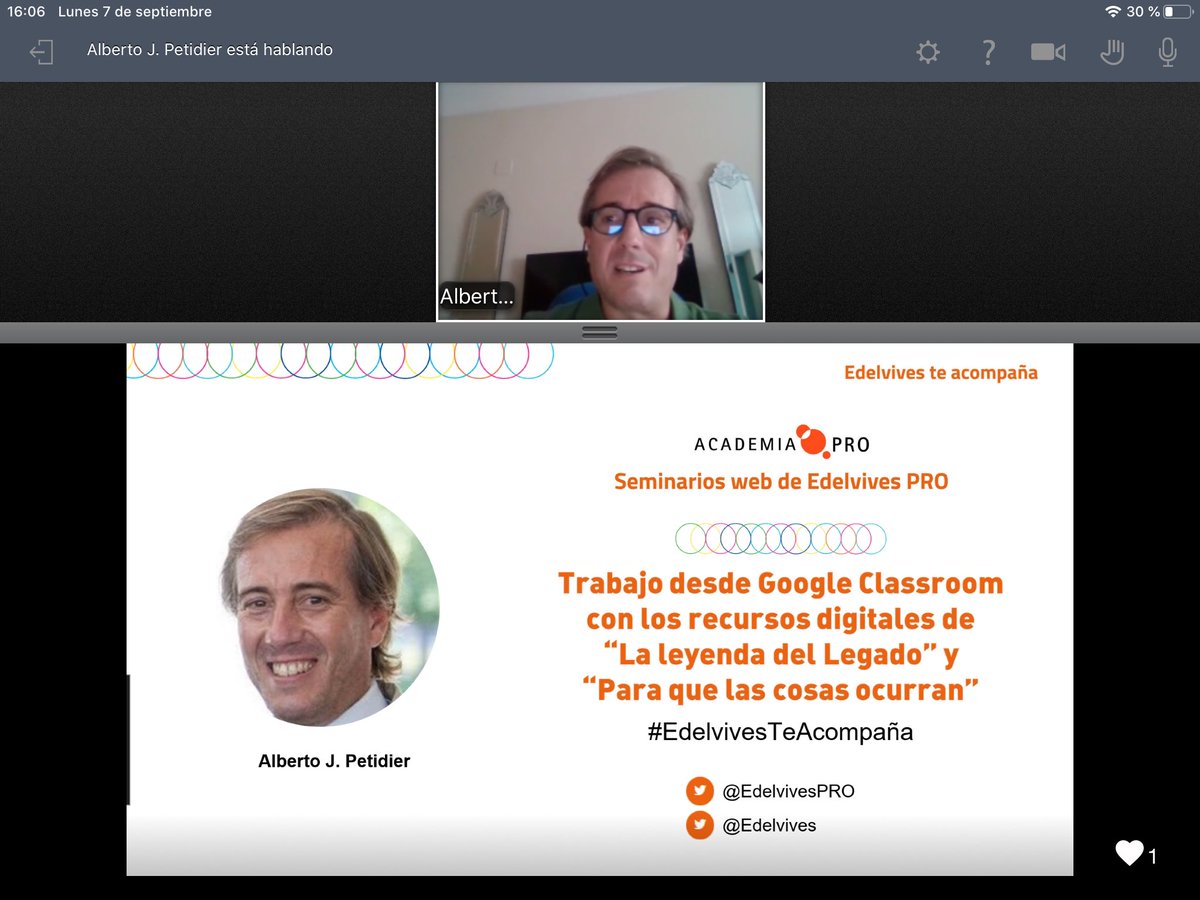Click 'Seminarios web de Edelvives PRO' heading

point(781,481)
